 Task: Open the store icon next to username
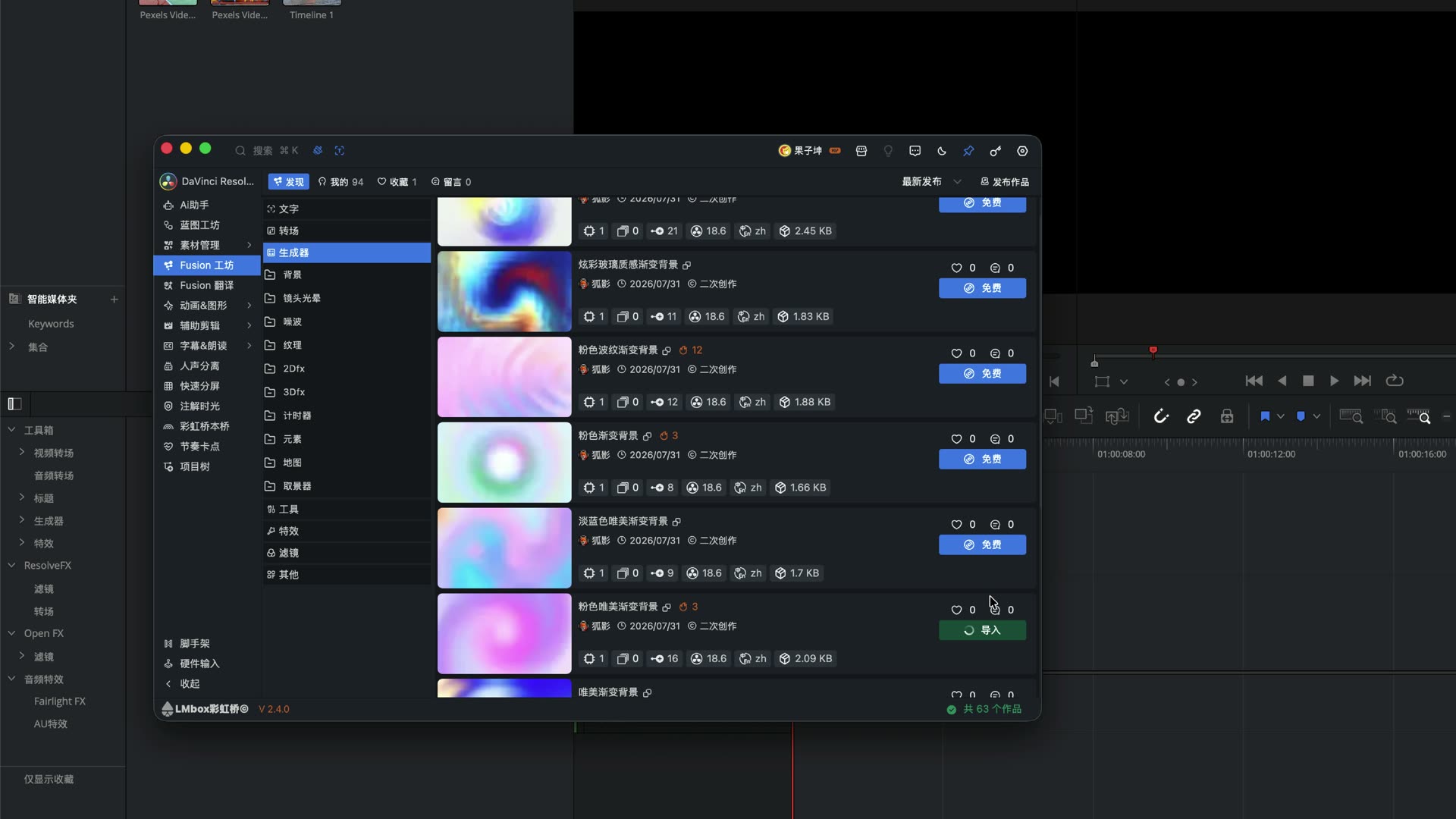tap(861, 151)
